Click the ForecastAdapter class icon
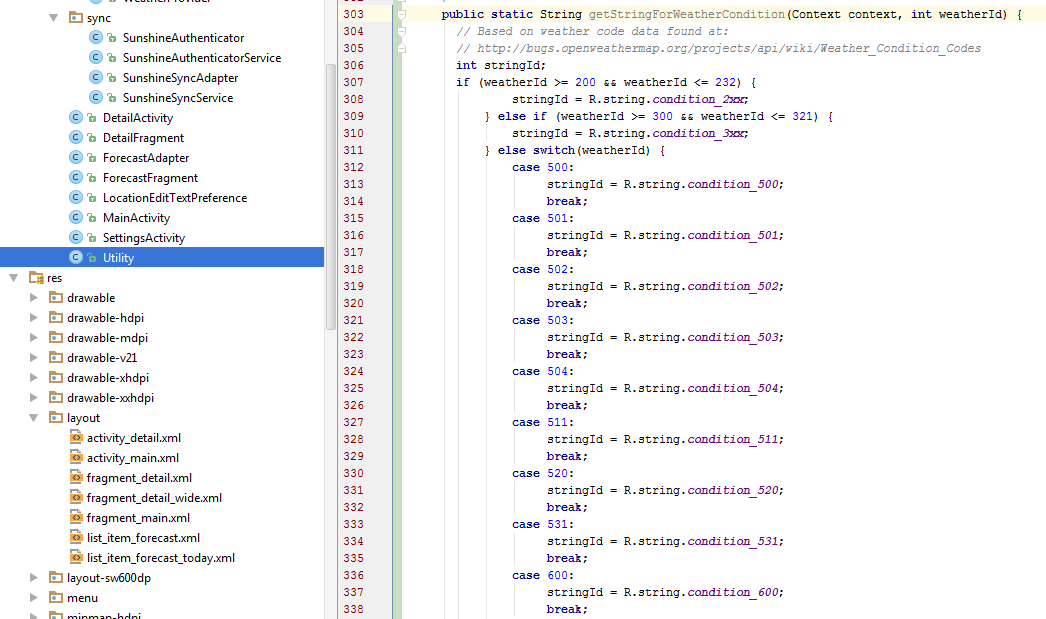The width and height of the screenshot is (1046, 619). pyautogui.click(x=75, y=157)
